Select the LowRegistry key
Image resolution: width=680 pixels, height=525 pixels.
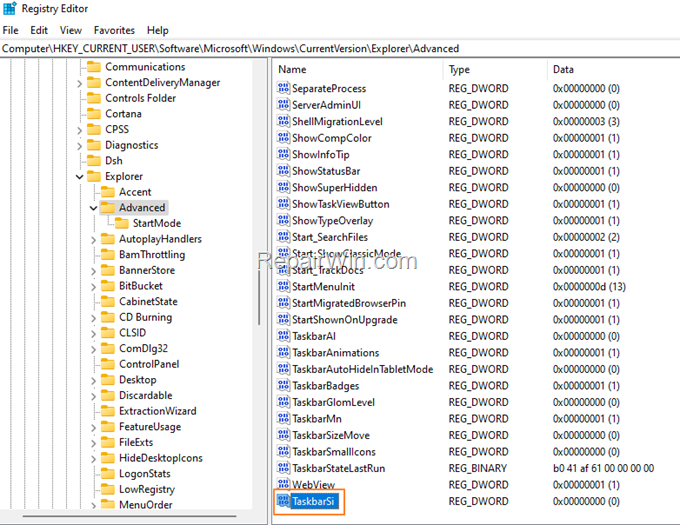coord(147,489)
